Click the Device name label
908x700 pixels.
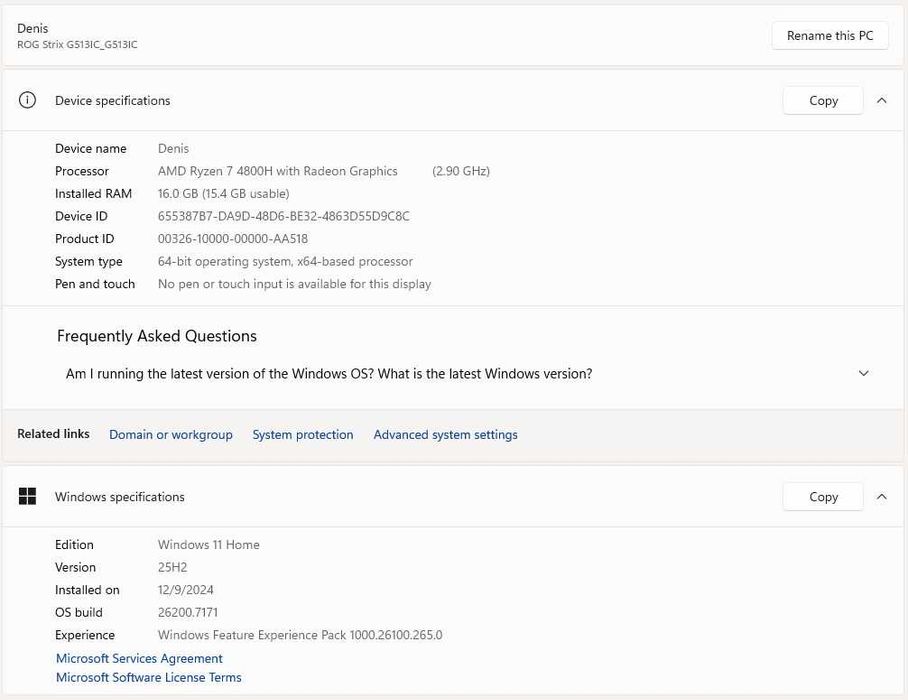point(90,148)
